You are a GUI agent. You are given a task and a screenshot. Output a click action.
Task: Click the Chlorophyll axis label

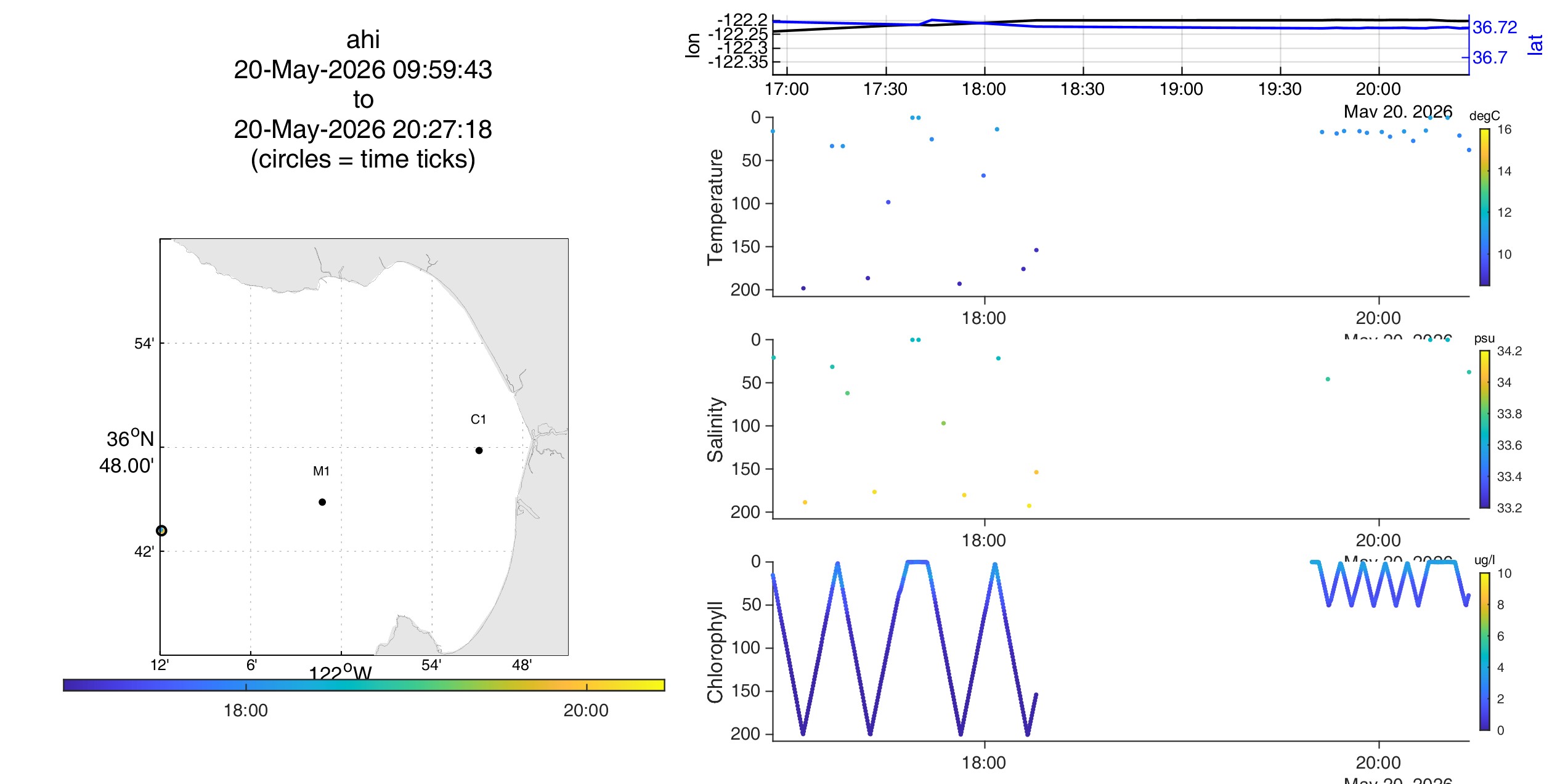pyautogui.click(x=715, y=652)
